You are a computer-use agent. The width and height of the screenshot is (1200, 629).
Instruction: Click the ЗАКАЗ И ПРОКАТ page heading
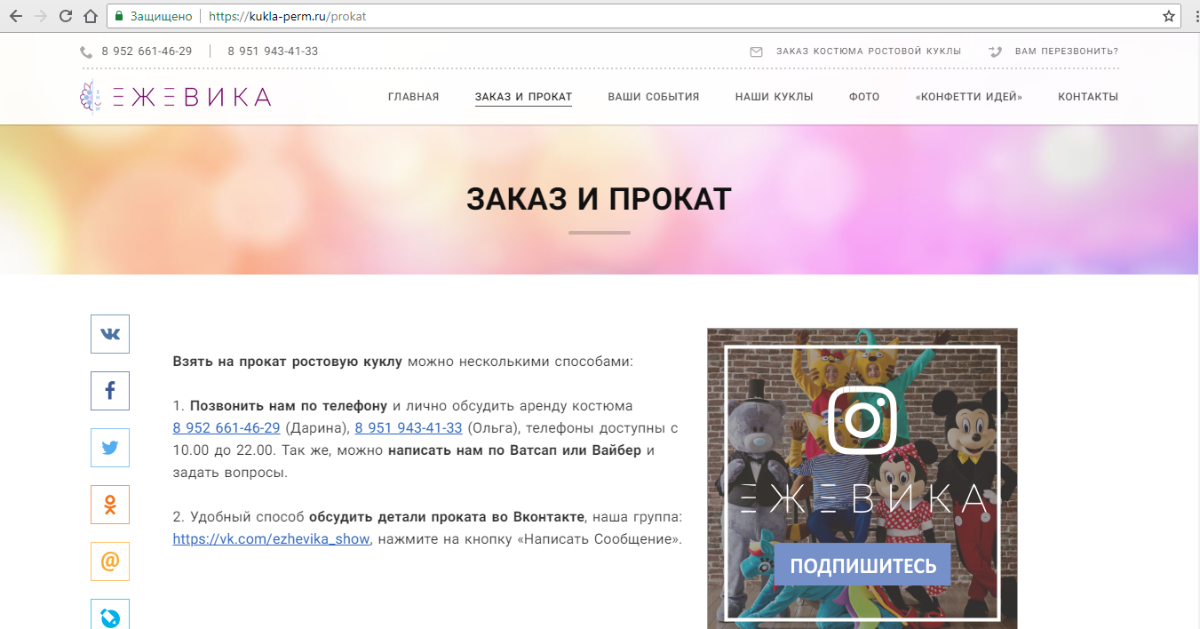[x=599, y=199]
